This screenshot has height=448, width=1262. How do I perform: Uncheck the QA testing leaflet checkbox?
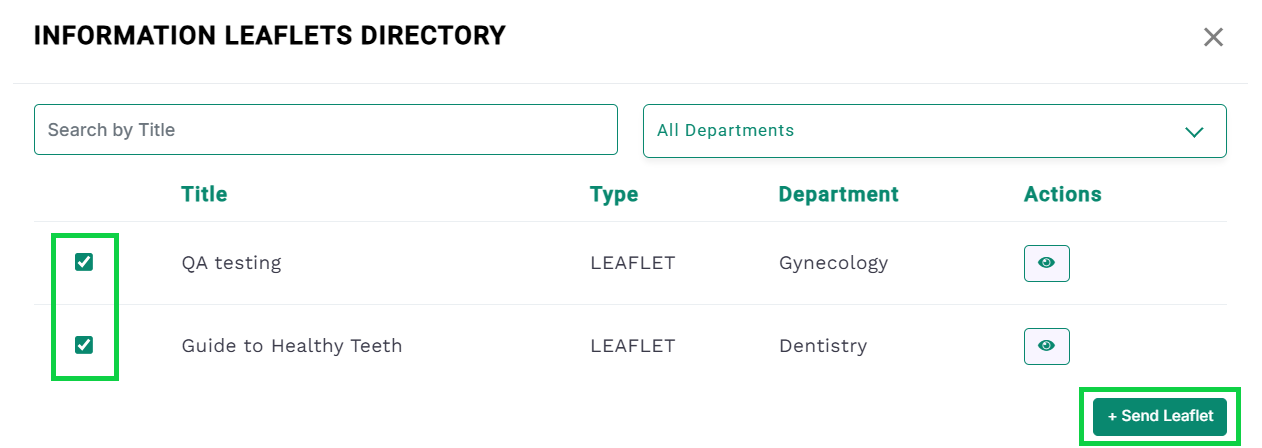[x=84, y=262]
